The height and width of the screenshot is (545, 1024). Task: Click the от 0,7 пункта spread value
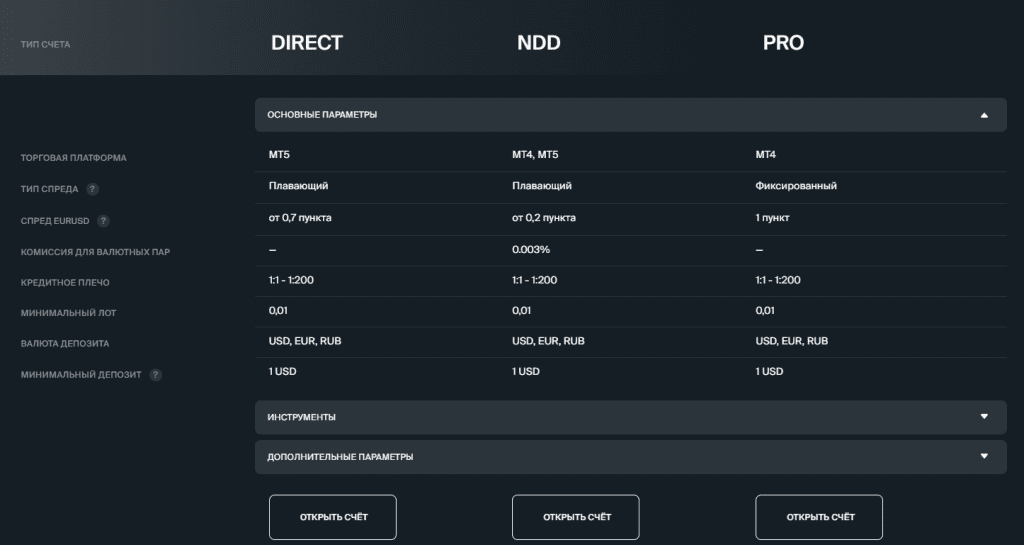click(x=299, y=217)
